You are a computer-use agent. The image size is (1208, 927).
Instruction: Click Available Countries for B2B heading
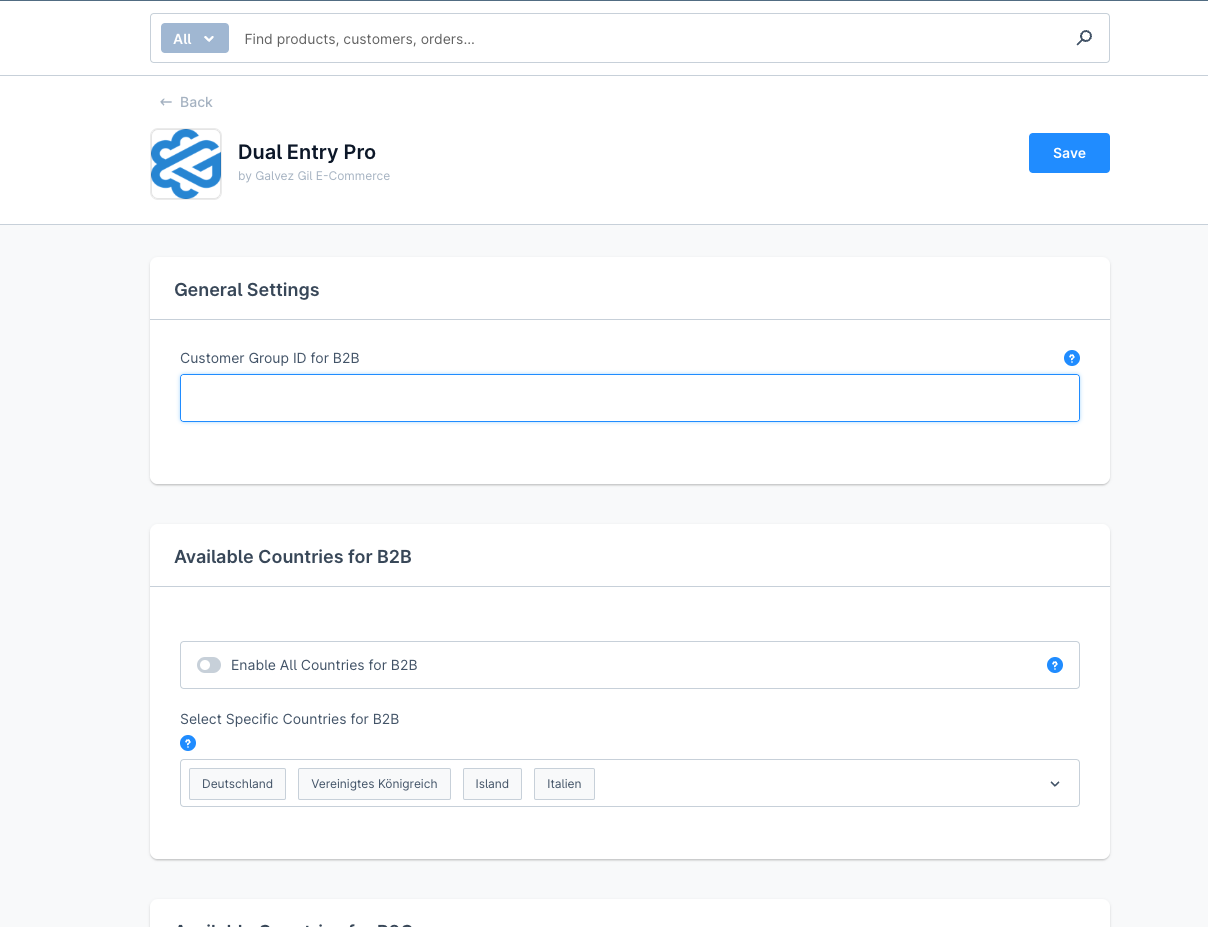(x=293, y=557)
